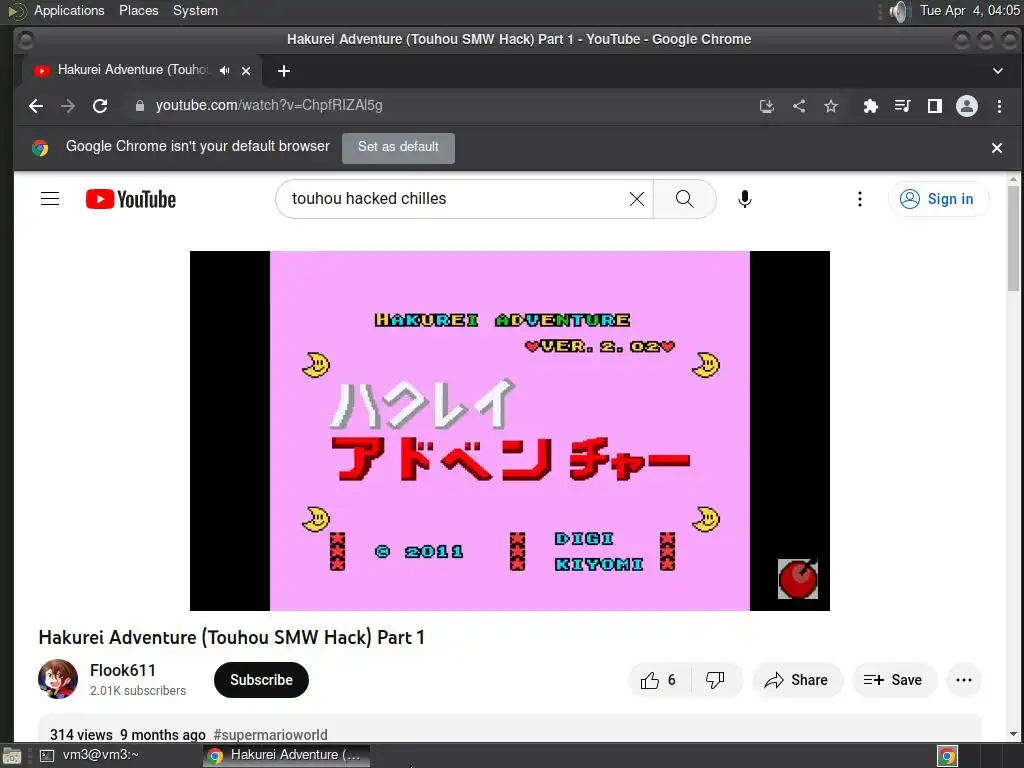1024x768 pixels.
Task: Open more actions ellipsis menu
Action: point(964,680)
